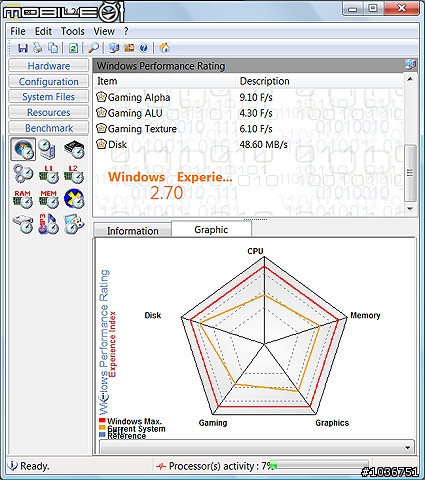The width and height of the screenshot is (425, 480).
Task: Open the File menu
Action: 18,31
